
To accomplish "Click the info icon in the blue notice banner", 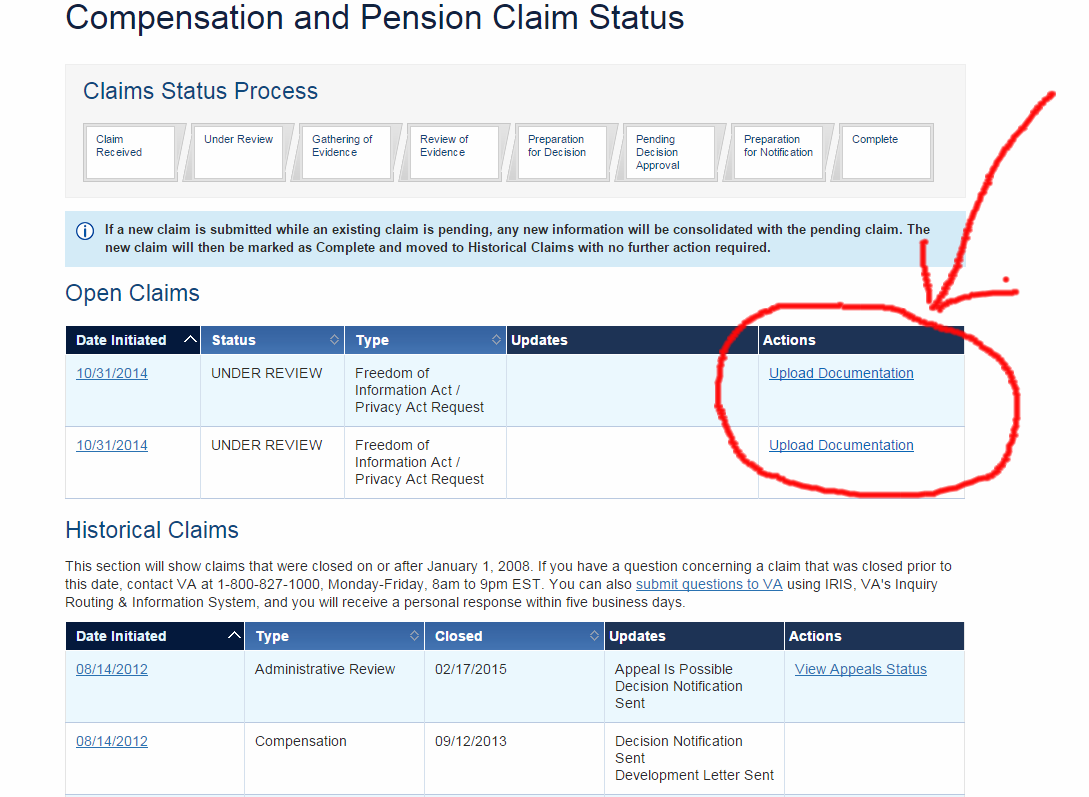I will pyautogui.click(x=85, y=231).
